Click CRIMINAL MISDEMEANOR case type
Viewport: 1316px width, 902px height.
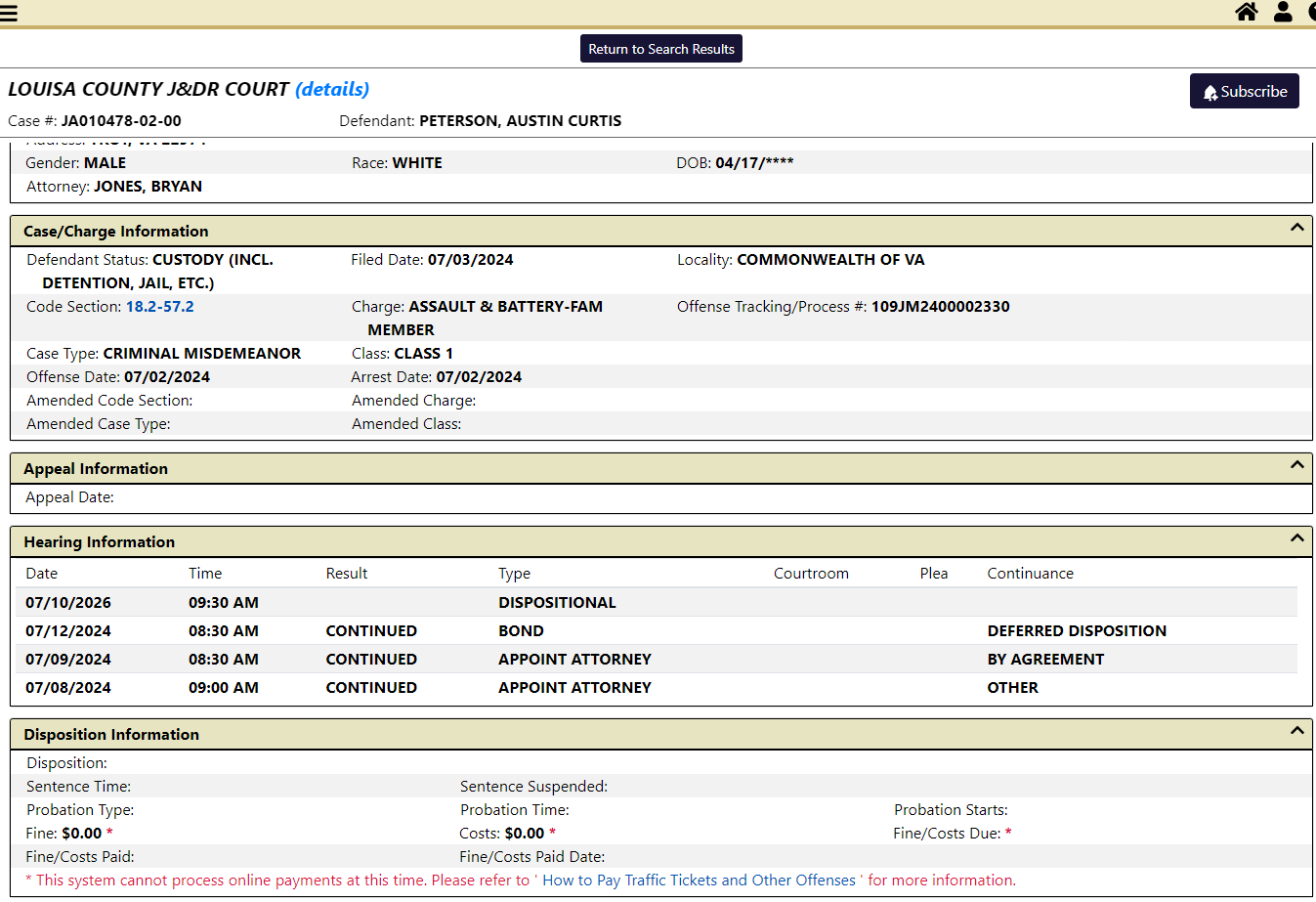pyautogui.click(x=202, y=354)
